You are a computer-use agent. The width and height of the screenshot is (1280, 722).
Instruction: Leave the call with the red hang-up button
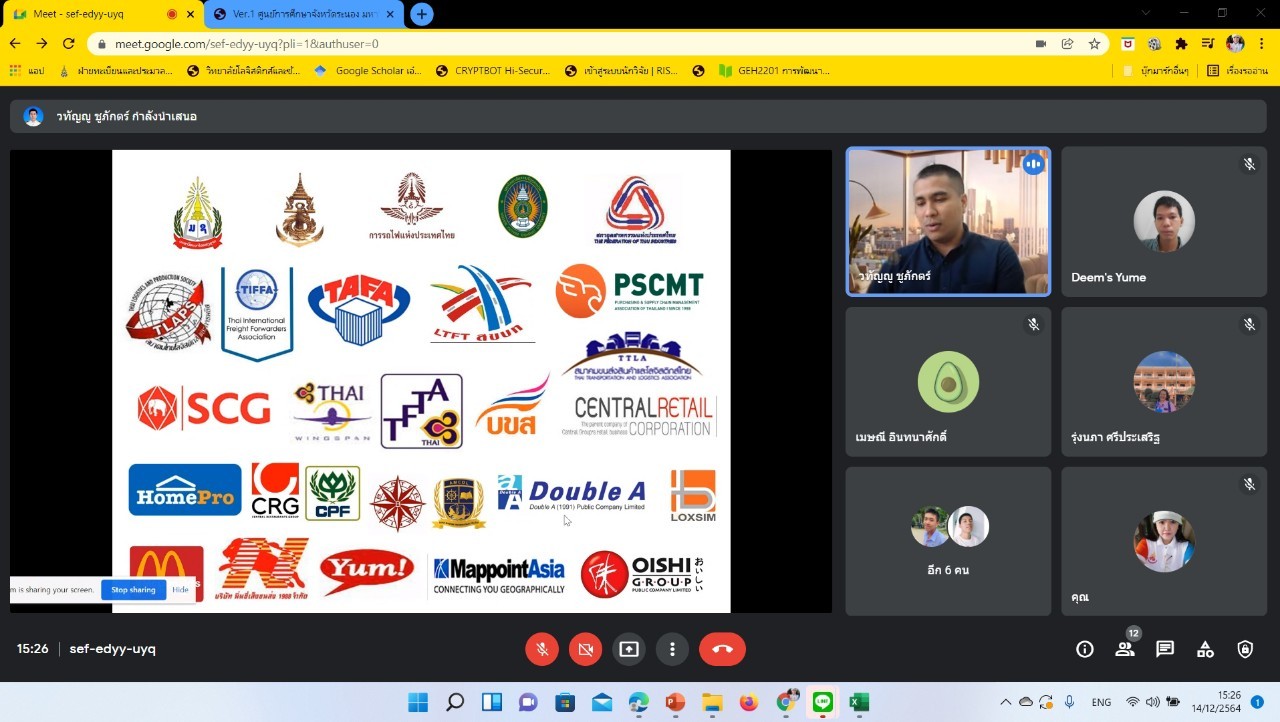722,649
